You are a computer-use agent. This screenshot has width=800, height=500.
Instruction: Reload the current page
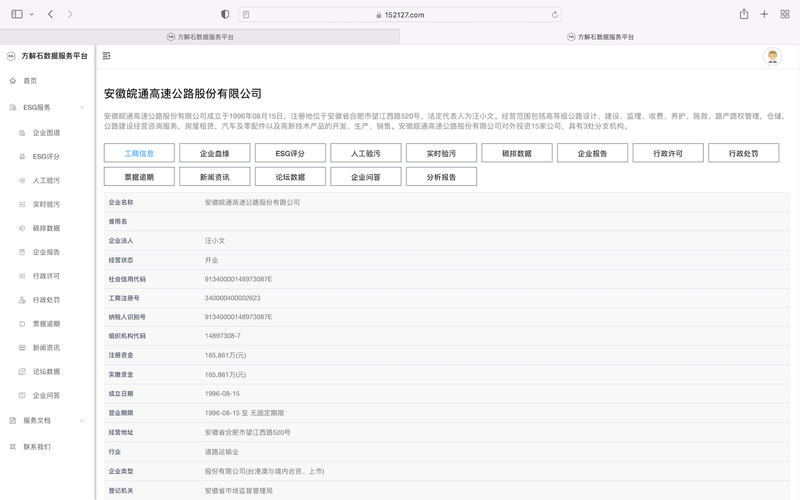(x=555, y=15)
